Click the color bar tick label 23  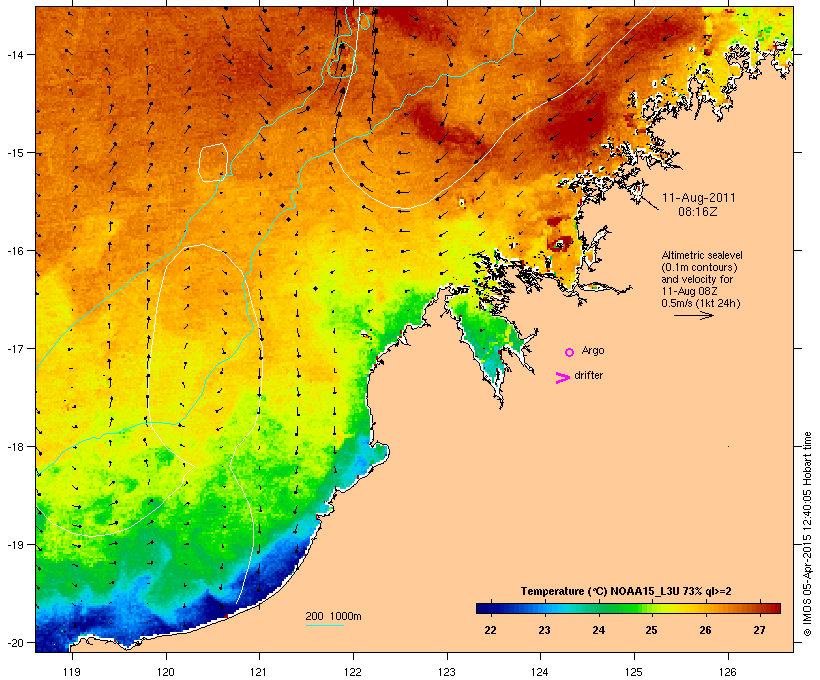[544, 630]
